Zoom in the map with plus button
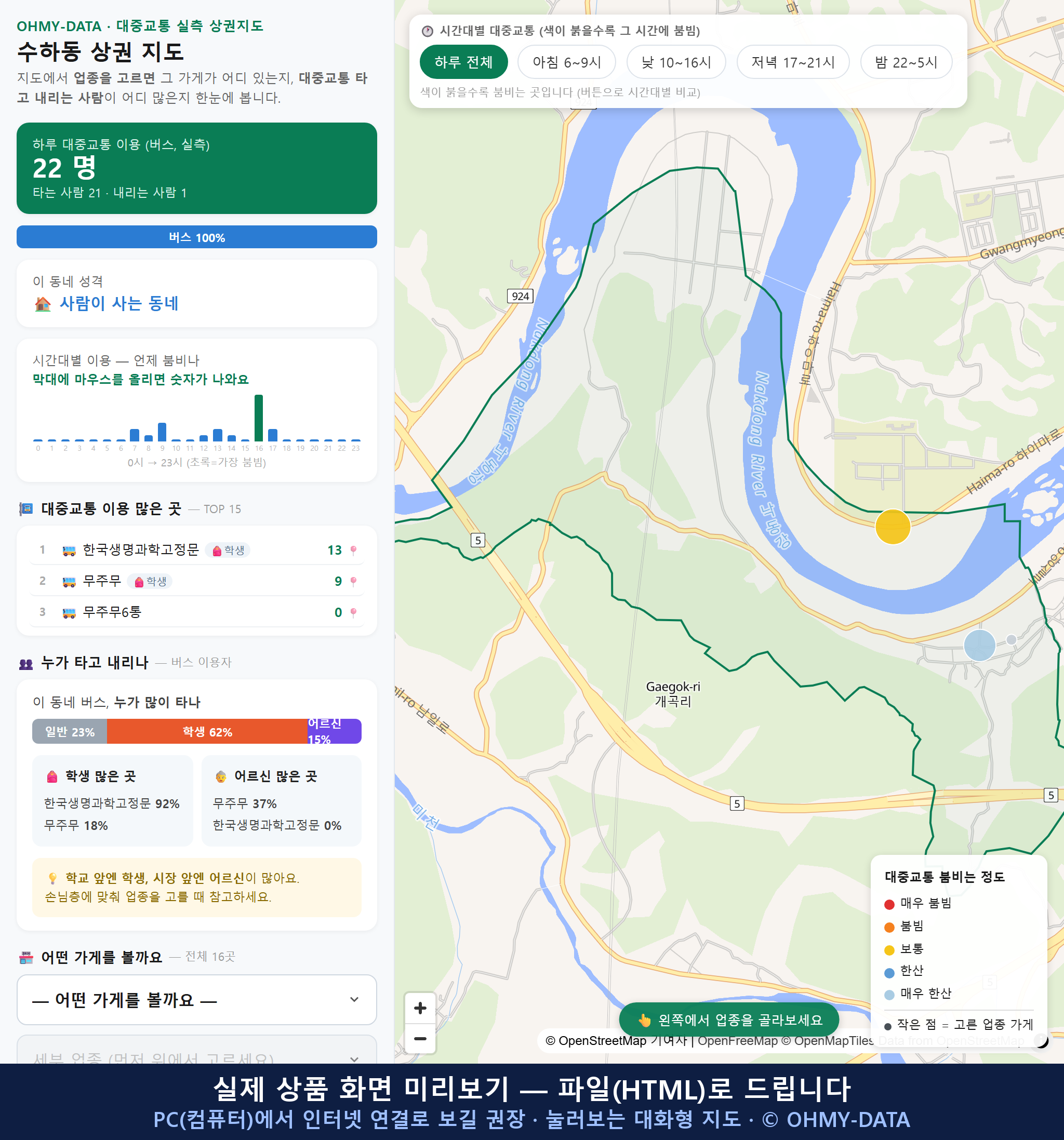The width and height of the screenshot is (1064, 1140). tap(420, 1008)
